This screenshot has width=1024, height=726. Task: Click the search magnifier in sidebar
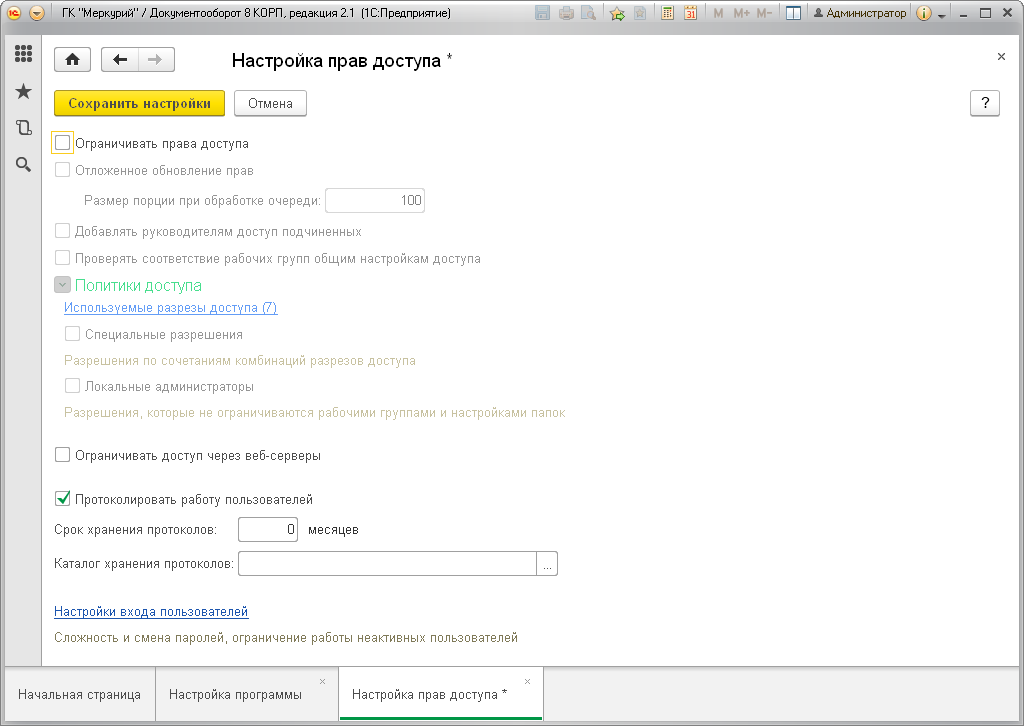pyautogui.click(x=24, y=165)
